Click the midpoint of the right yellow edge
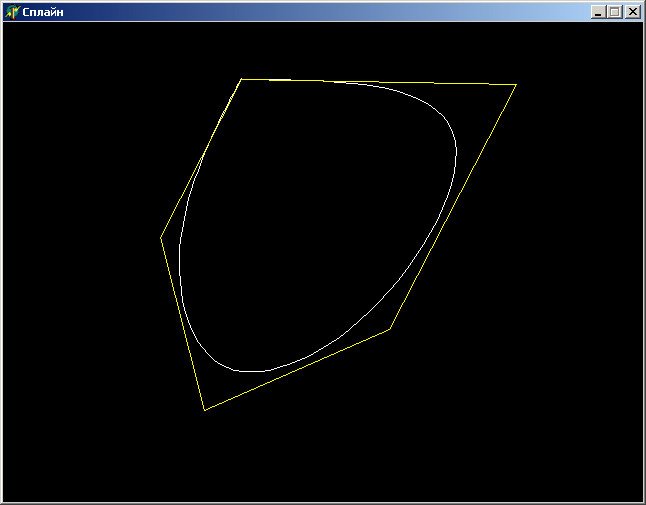 click(x=453, y=207)
